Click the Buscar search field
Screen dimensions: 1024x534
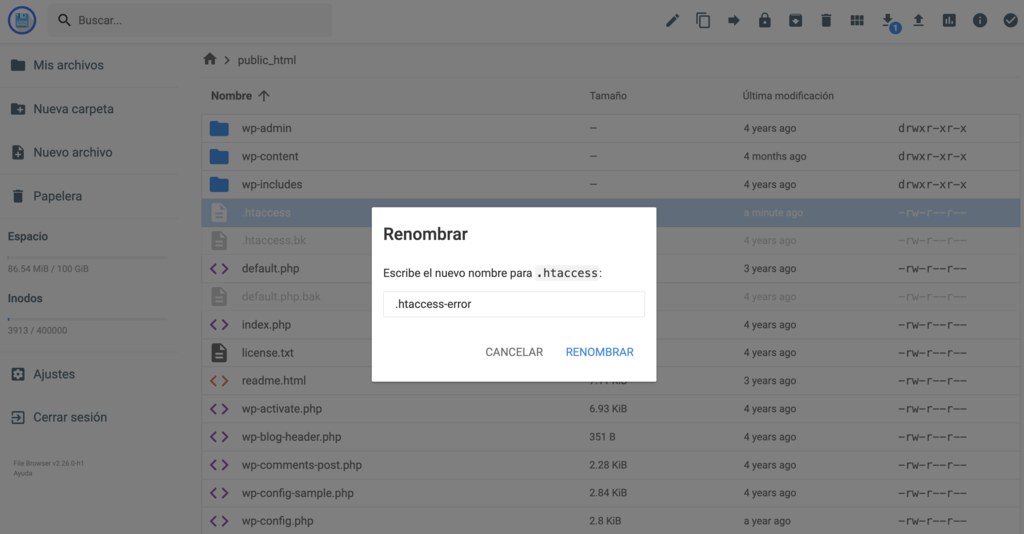point(190,20)
